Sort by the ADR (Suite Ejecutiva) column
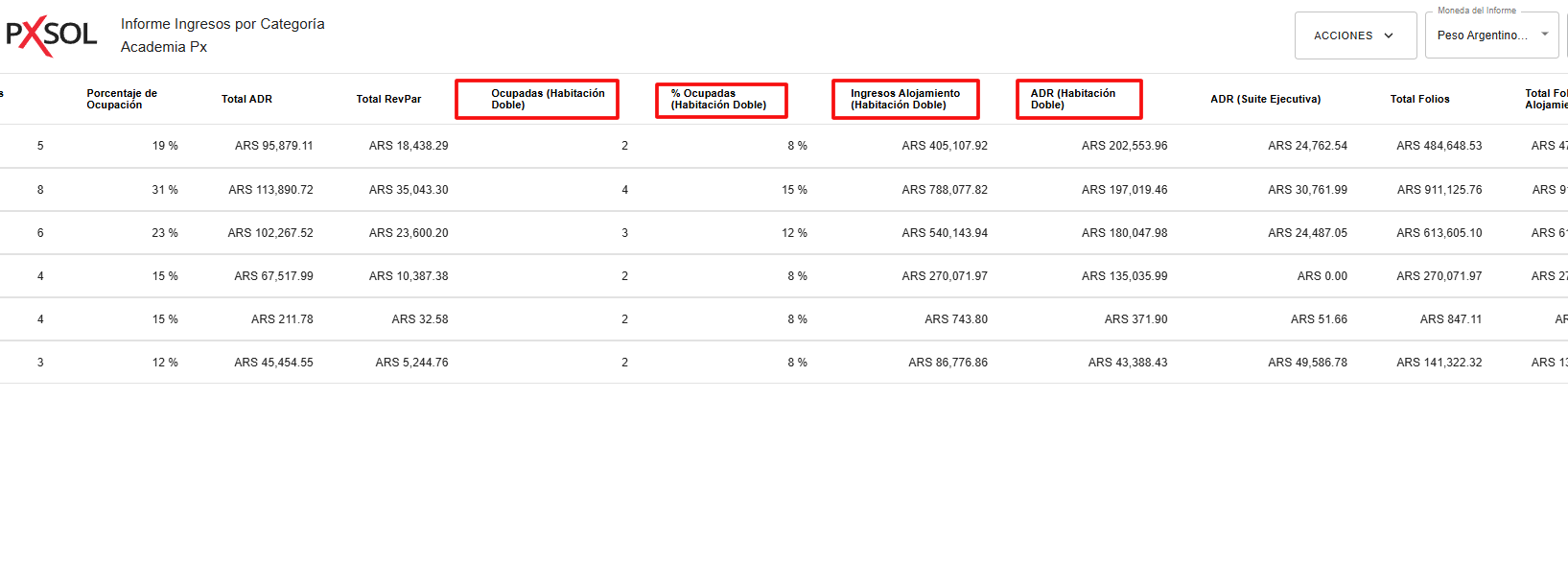Screen dimensions: 1568x564 point(1264,99)
